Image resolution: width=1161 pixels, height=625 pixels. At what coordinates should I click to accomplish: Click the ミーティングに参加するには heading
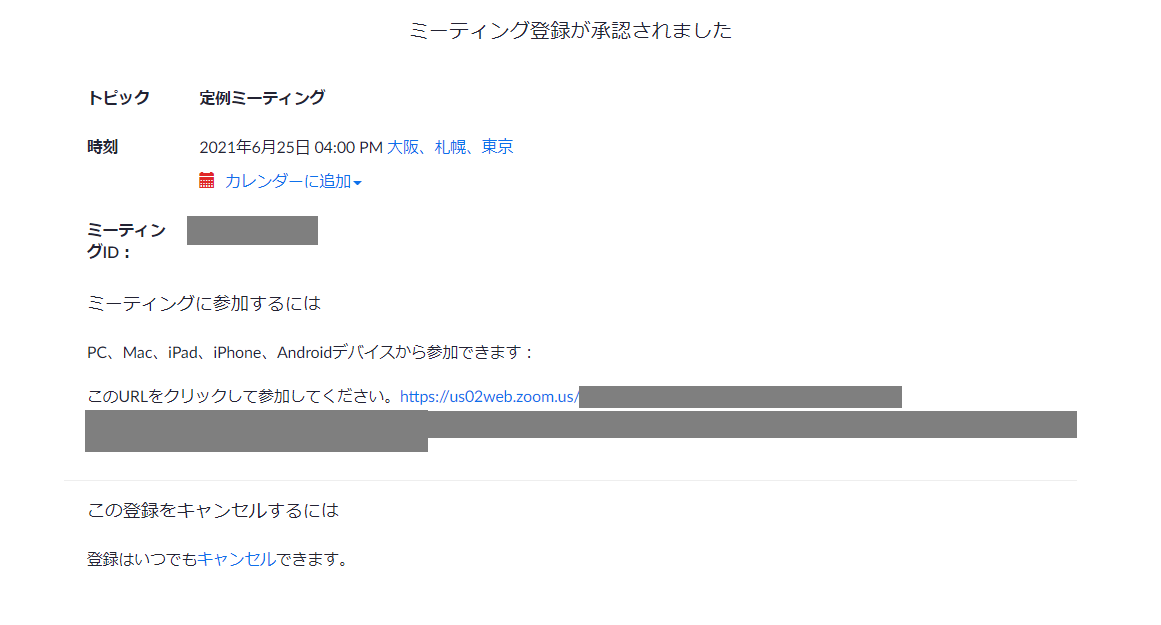[204, 303]
